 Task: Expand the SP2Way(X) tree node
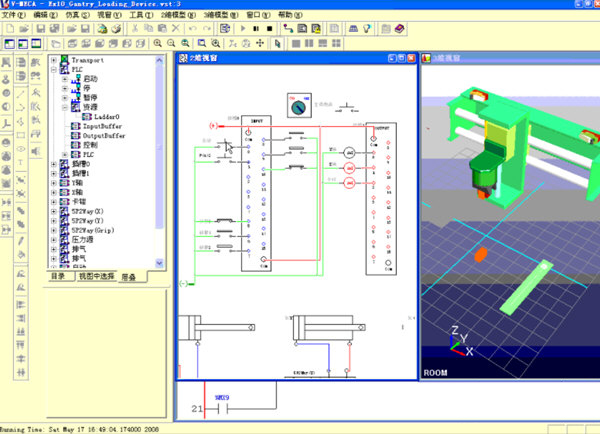(x=53, y=211)
